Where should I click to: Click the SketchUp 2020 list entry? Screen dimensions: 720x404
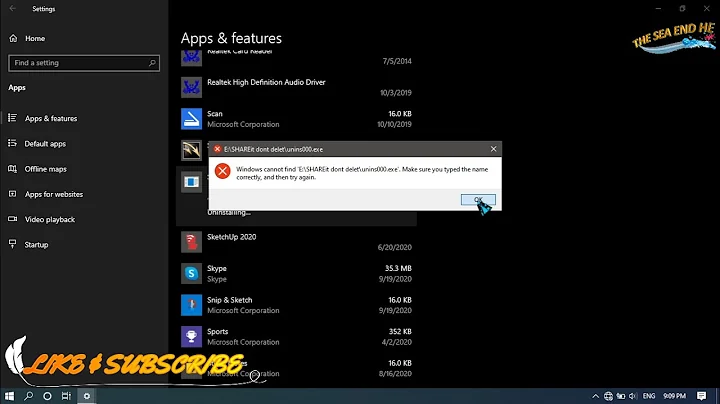[231, 237]
